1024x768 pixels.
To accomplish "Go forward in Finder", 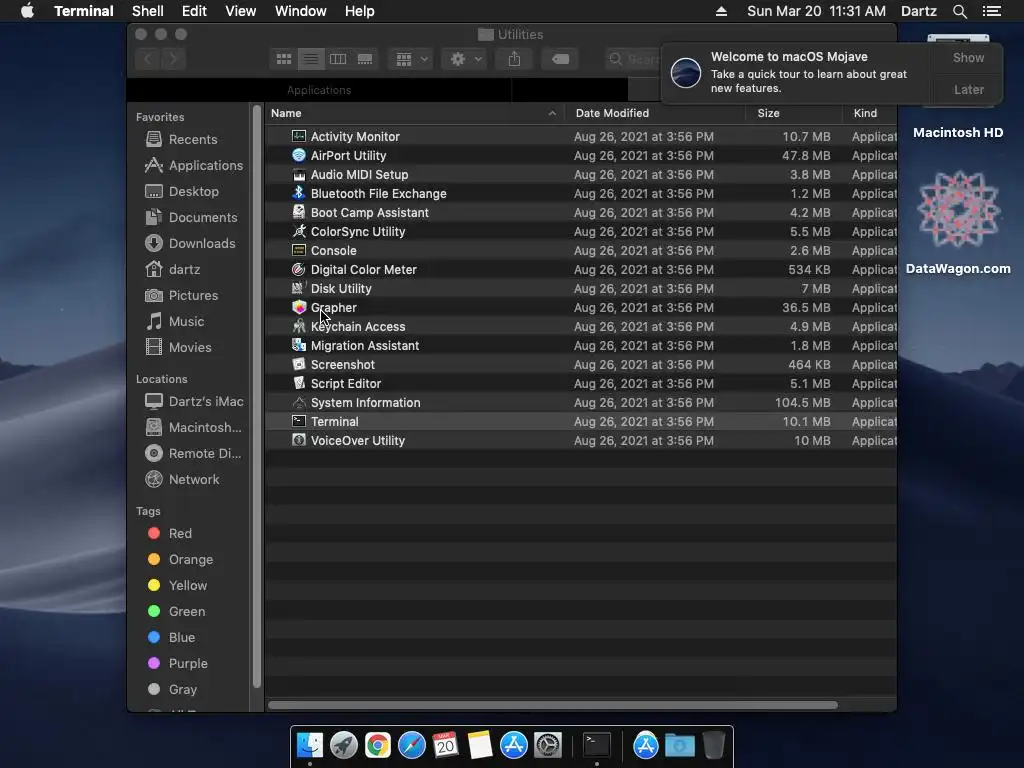I will click(174, 59).
